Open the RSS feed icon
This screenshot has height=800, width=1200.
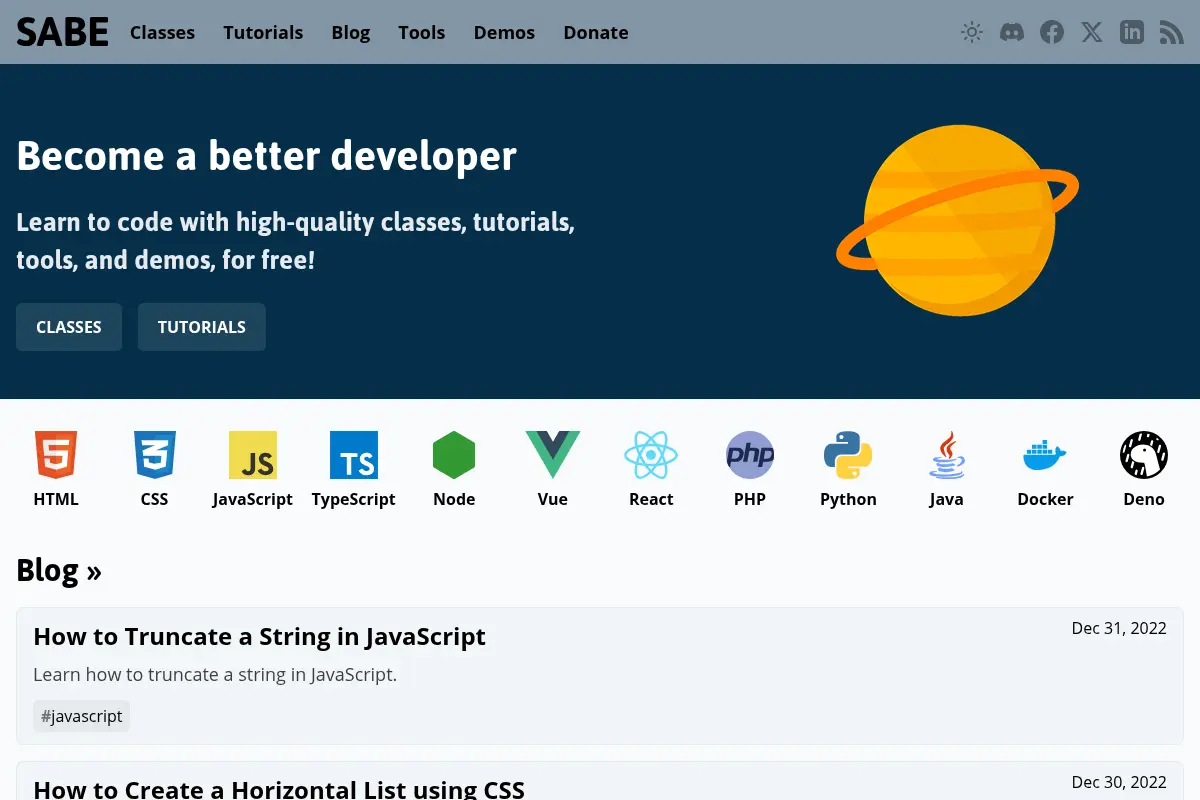point(1172,32)
